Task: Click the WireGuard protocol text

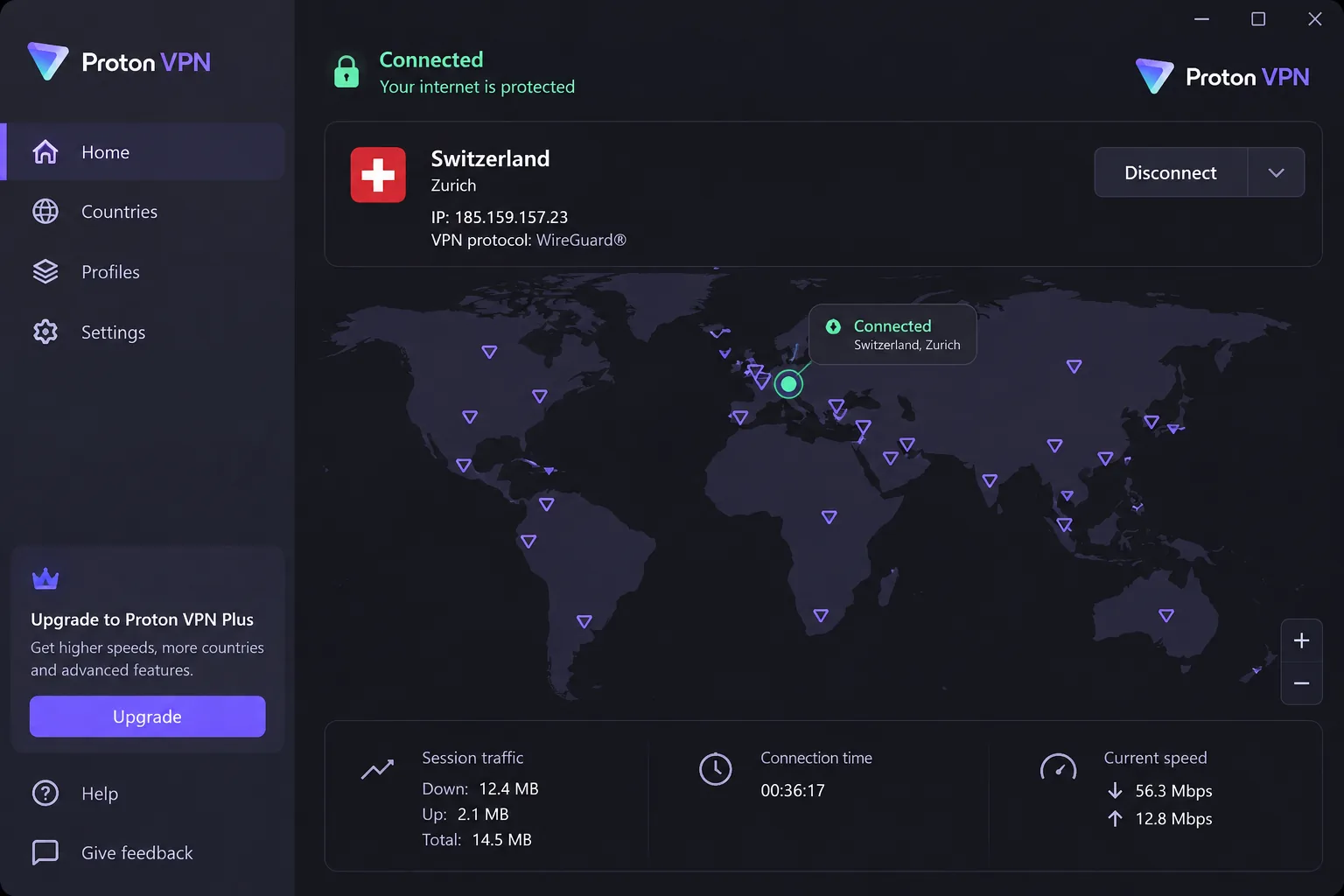Action: (581, 240)
